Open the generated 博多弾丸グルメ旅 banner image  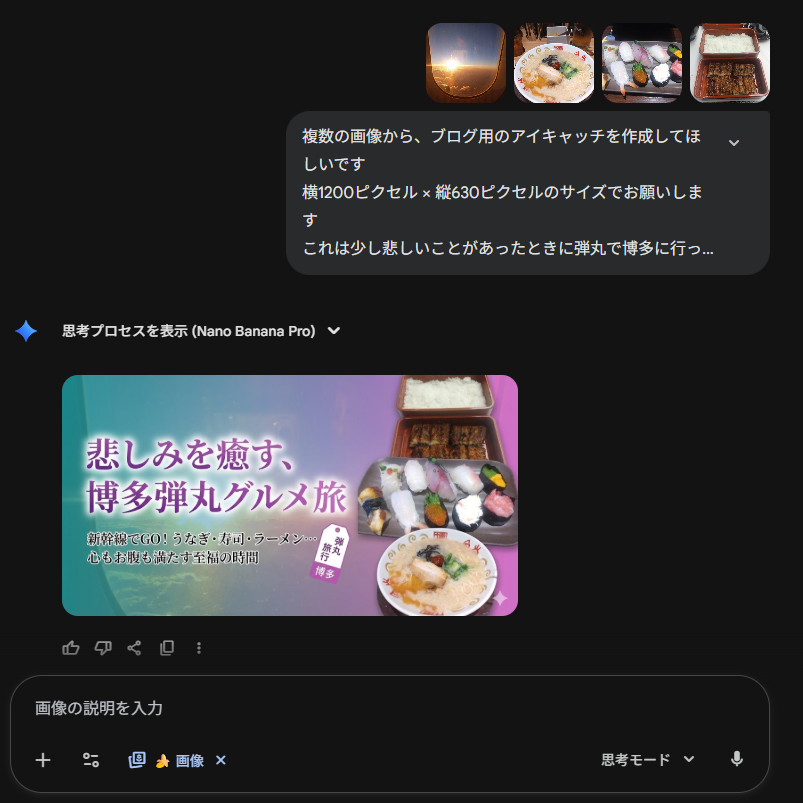coord(290,495)
